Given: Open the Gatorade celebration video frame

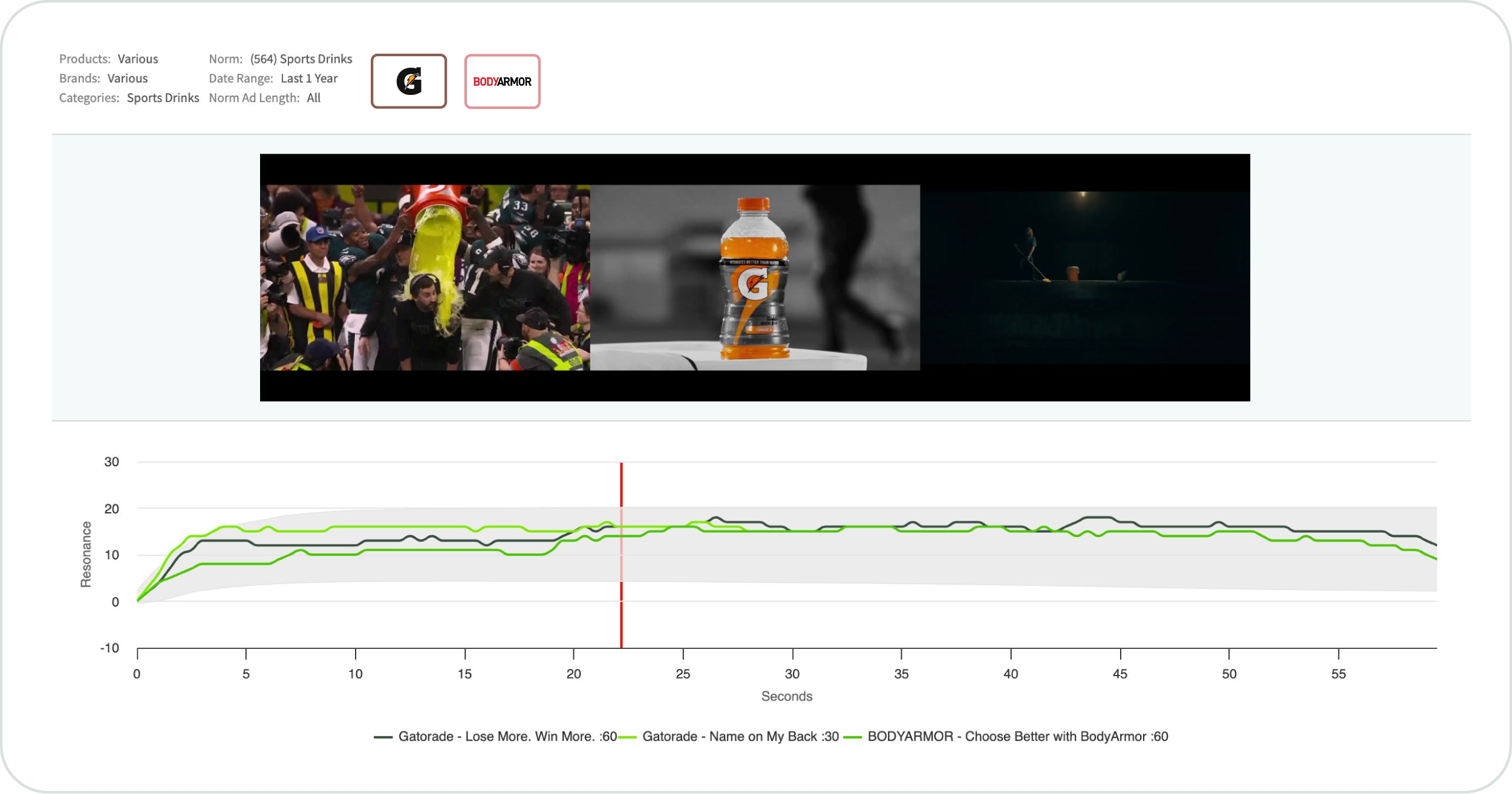Looking at the screenshot, I should click(x=425, y=278).
